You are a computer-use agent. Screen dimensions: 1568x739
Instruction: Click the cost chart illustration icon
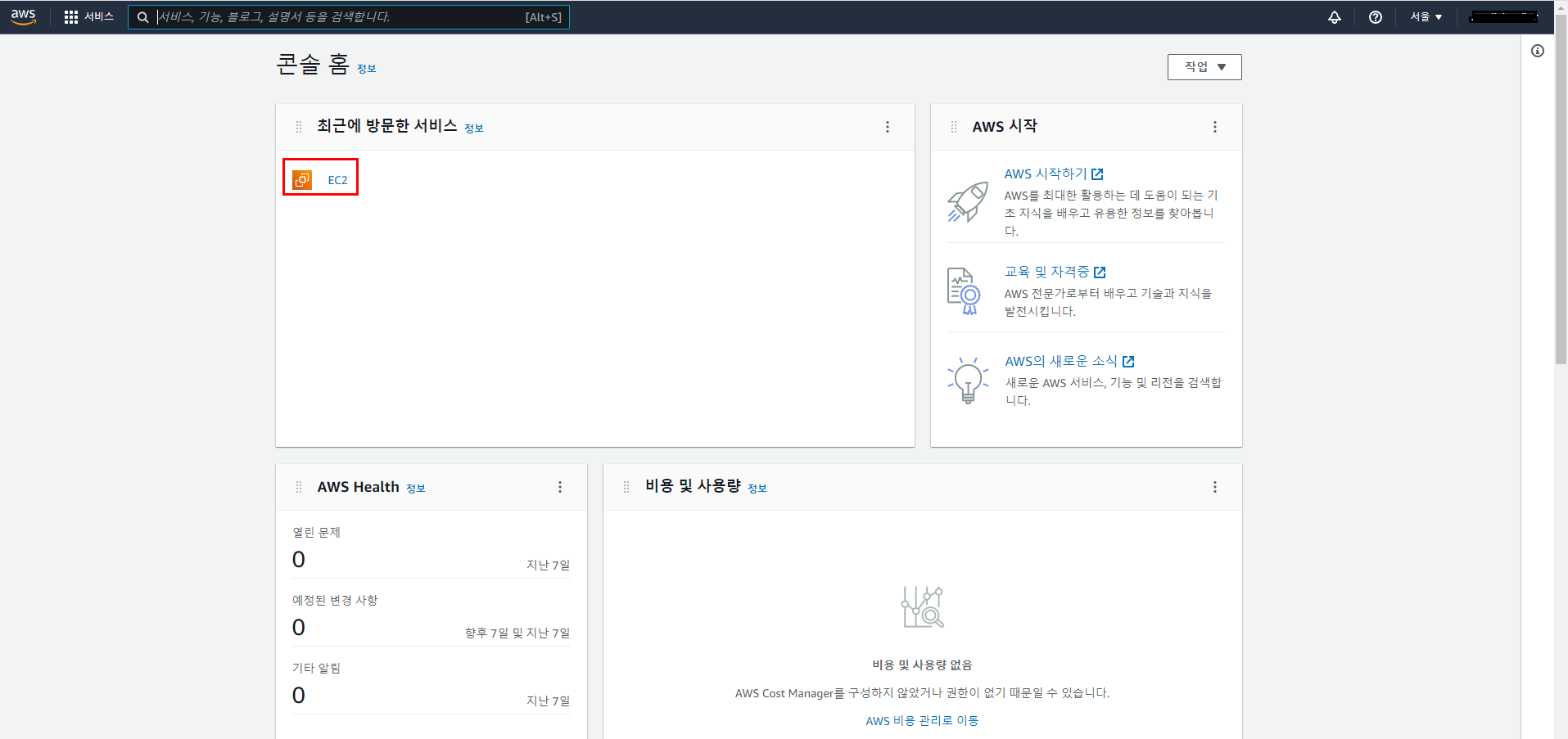(923, 607)
